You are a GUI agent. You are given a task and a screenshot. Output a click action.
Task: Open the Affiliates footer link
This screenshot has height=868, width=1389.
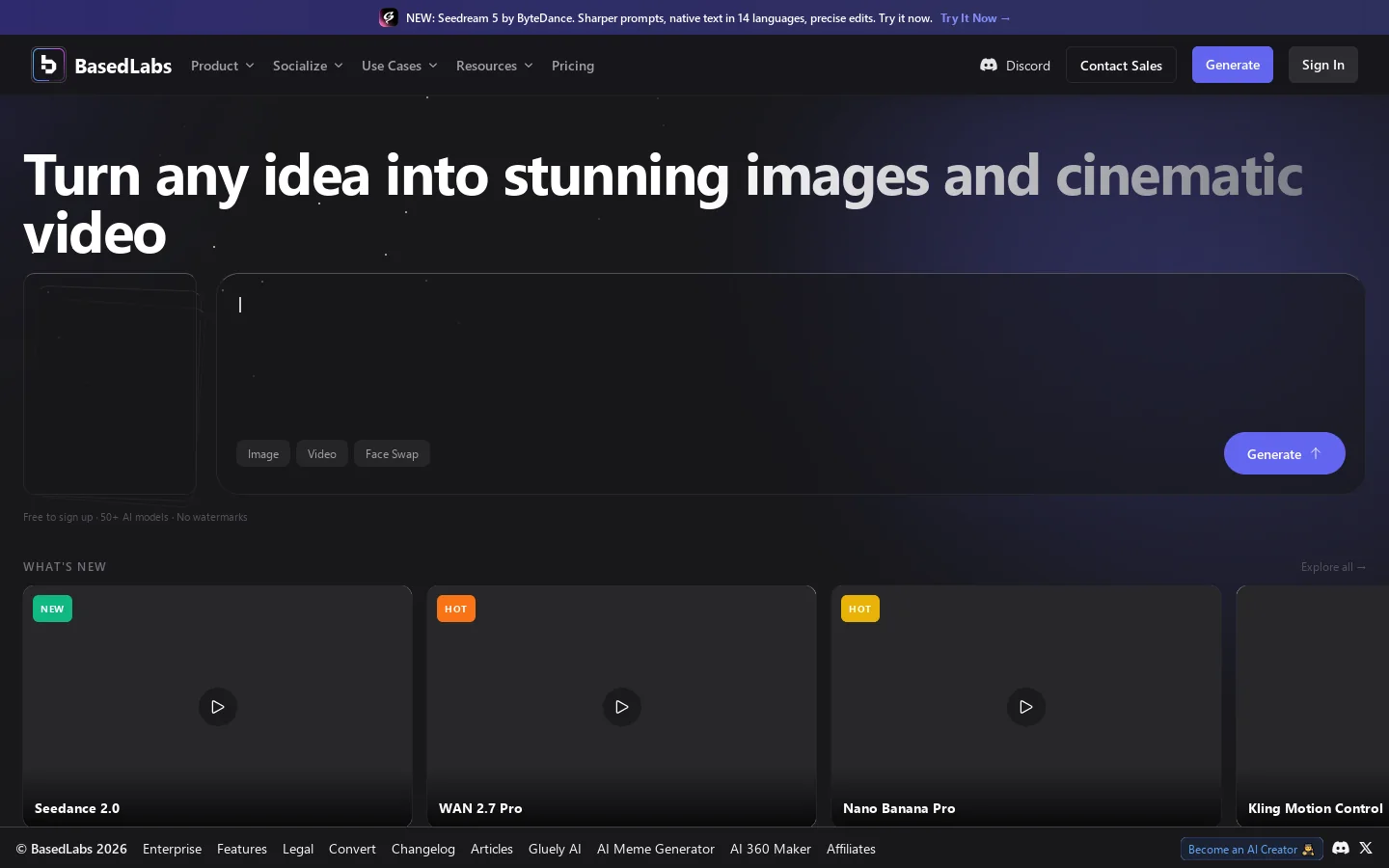coord(851,849)
